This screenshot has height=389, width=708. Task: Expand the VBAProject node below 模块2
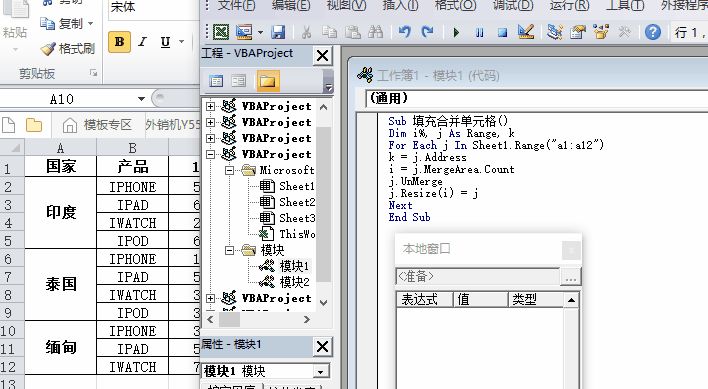(210, 298)
